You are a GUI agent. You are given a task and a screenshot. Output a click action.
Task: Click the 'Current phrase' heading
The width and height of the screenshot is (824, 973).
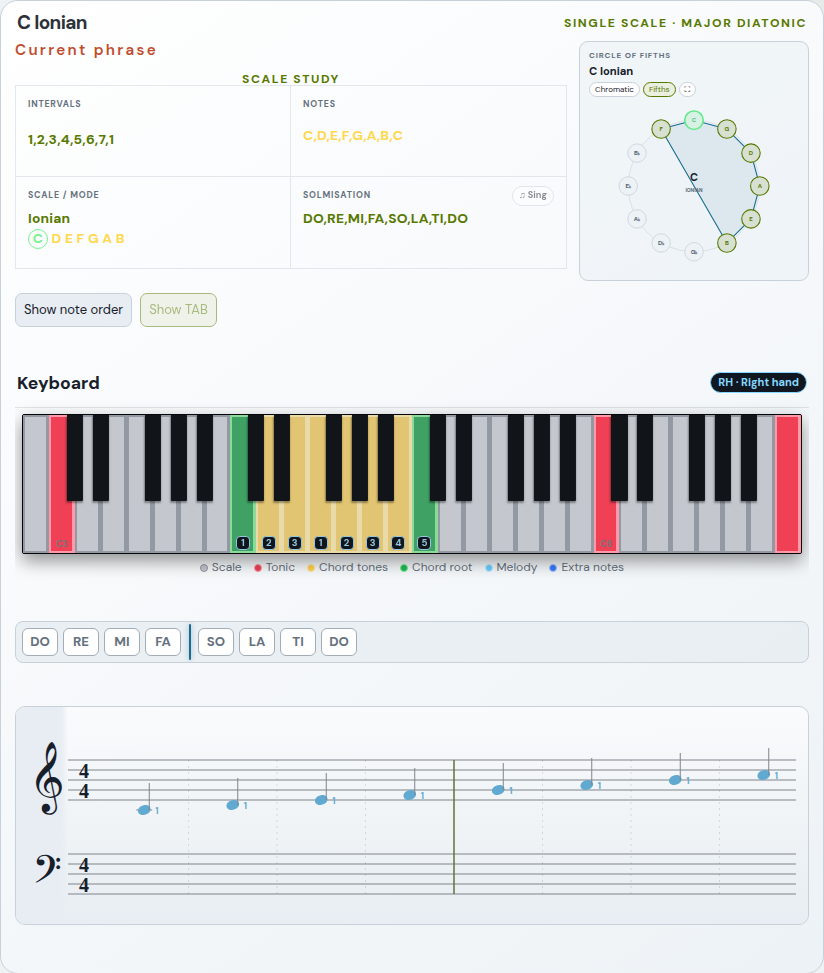[86, 50]
